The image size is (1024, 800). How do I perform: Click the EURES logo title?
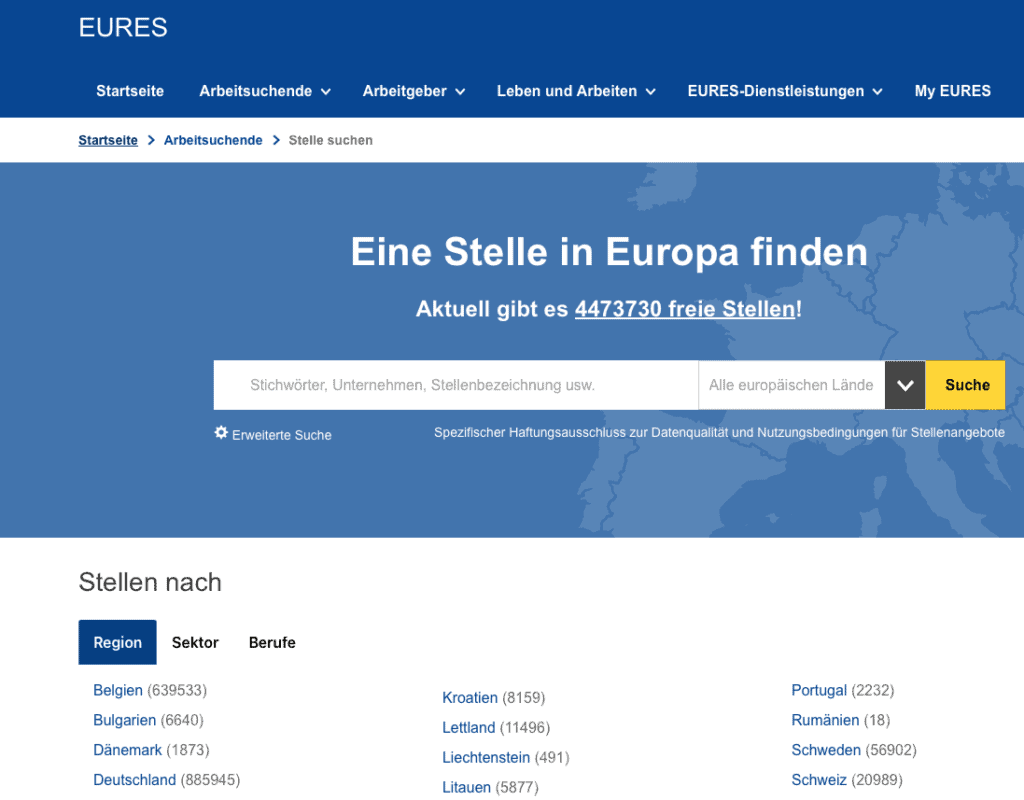(x=123, y=28)
